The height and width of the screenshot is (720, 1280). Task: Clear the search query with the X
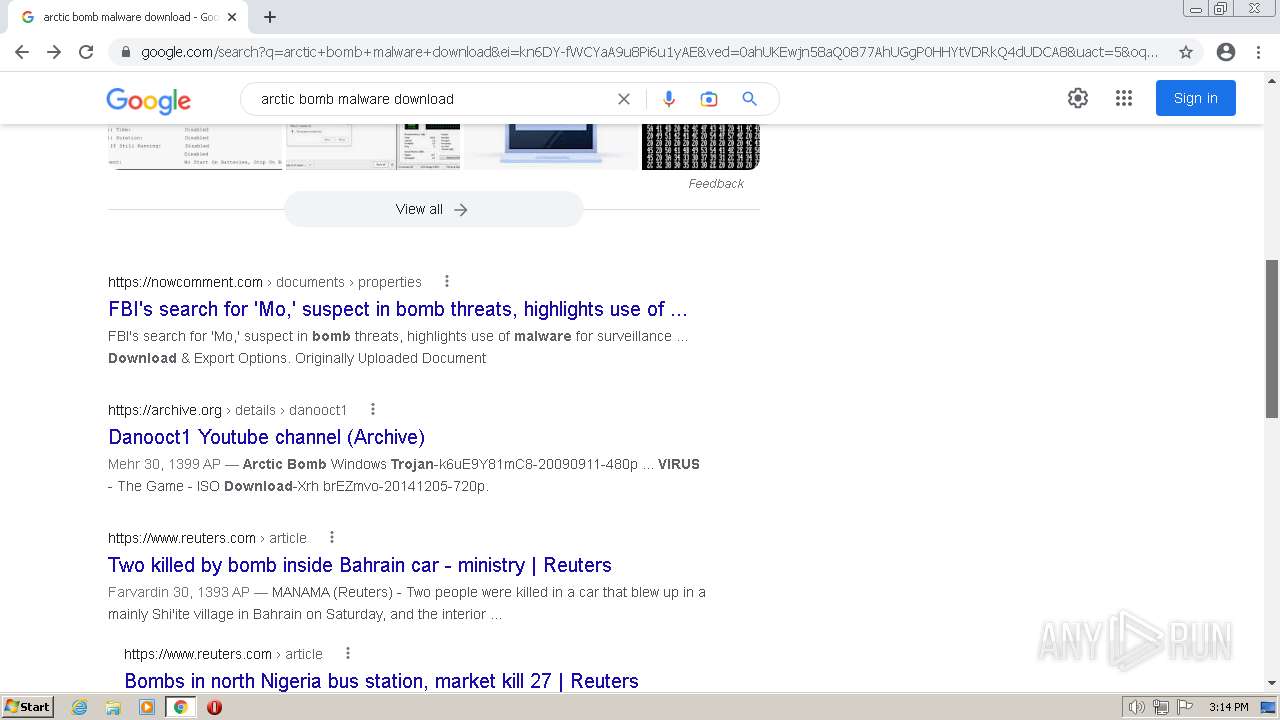pyautogui.click(x=624, y=99)
